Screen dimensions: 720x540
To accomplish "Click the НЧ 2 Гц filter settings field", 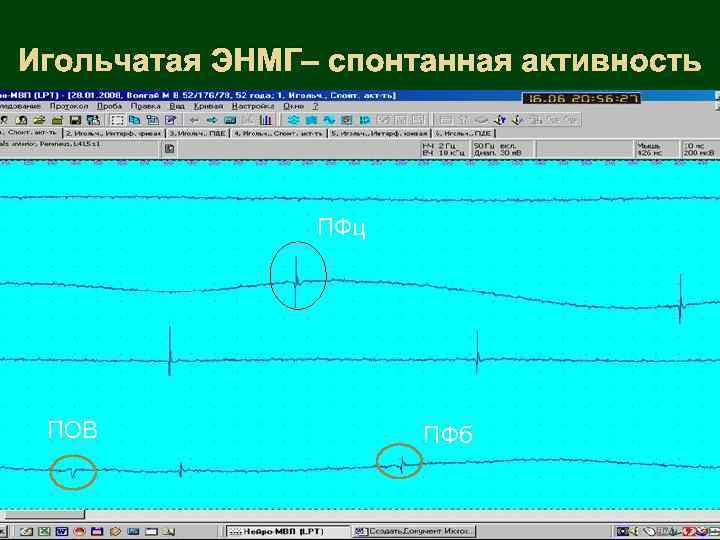I will click(444, 149).
